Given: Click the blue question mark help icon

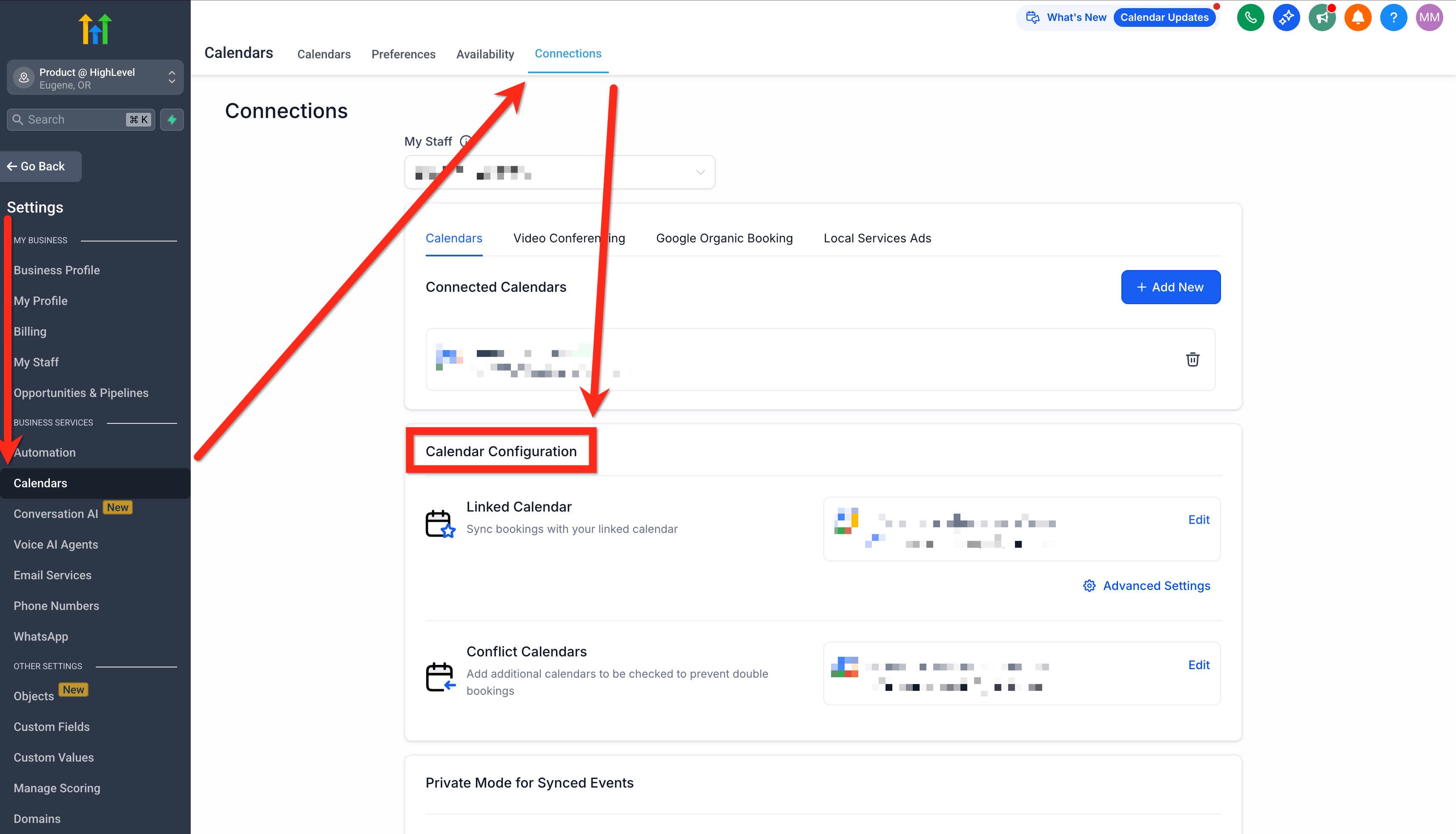Looking at the screenshot, I should coord(1393,17).
